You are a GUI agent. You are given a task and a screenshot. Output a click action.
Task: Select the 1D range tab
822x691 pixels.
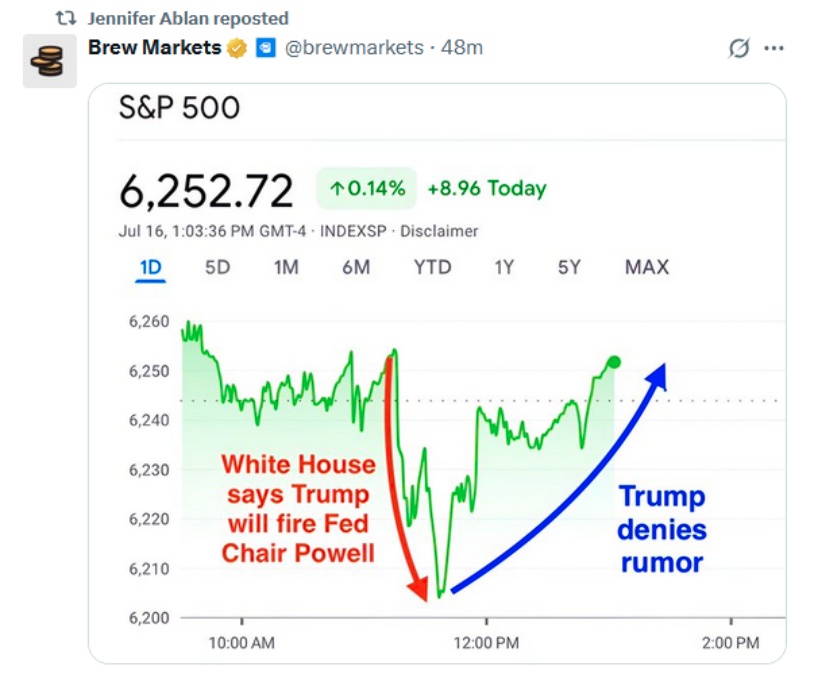[150, 268]
